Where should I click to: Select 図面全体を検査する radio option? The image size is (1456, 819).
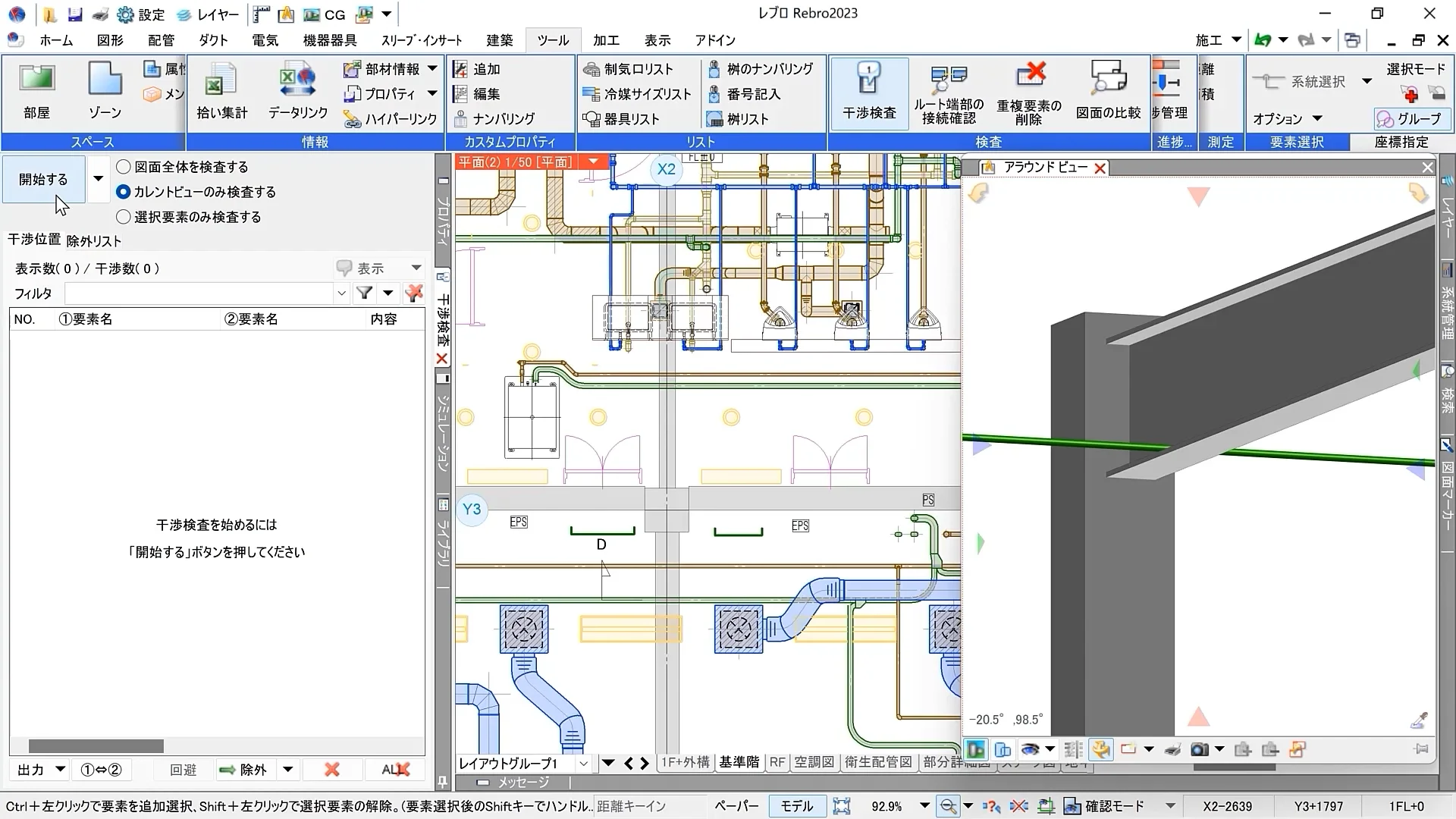click(124, 167)
